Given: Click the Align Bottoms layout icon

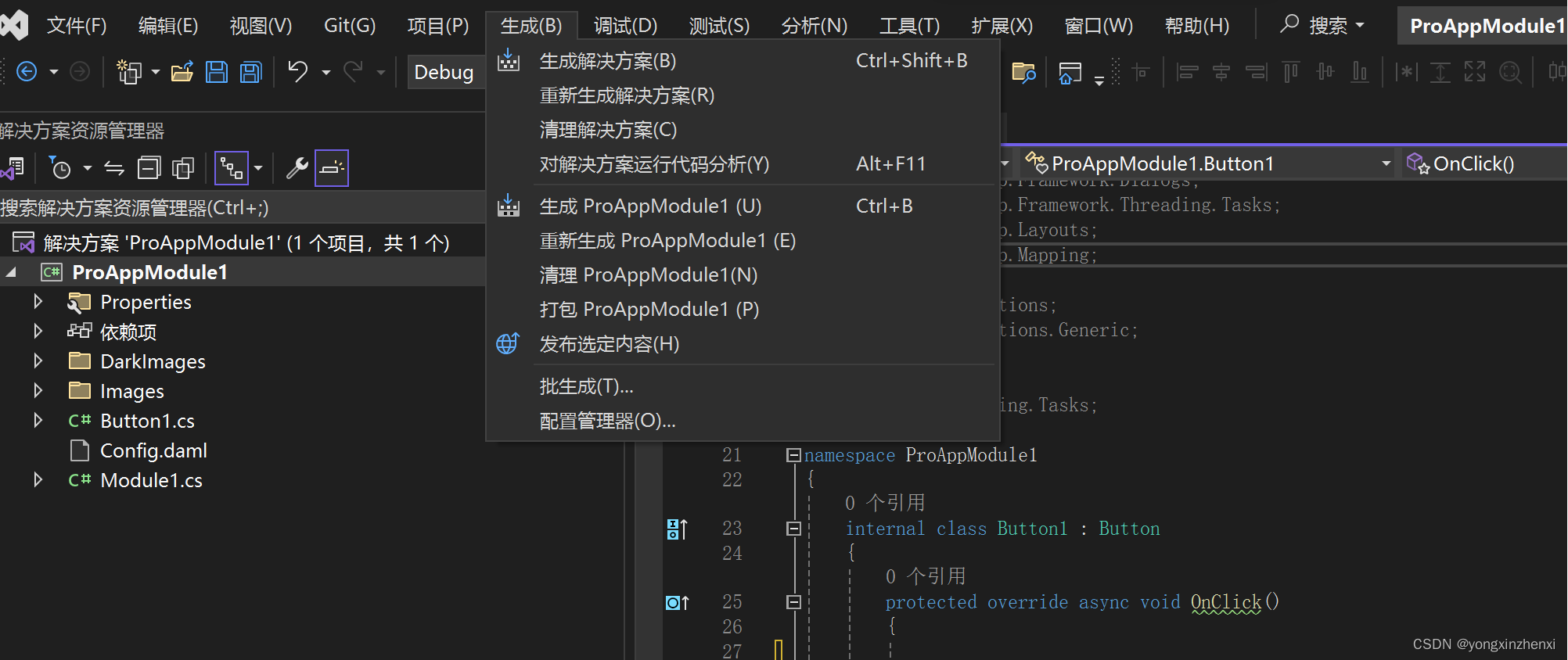Looking at the screenshot, I should (x=1360, y=72).
